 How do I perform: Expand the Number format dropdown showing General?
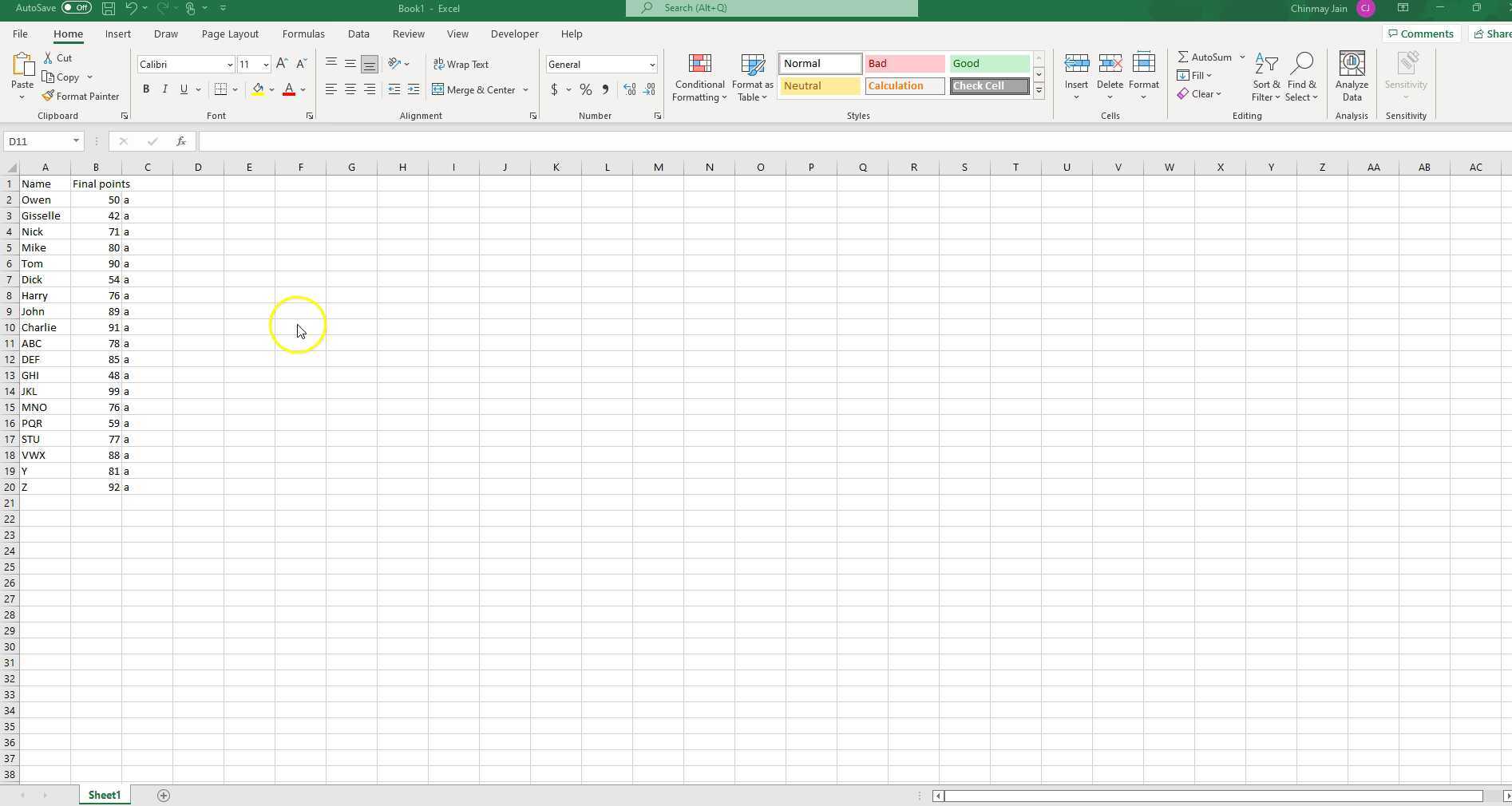(x=653, y=64)
